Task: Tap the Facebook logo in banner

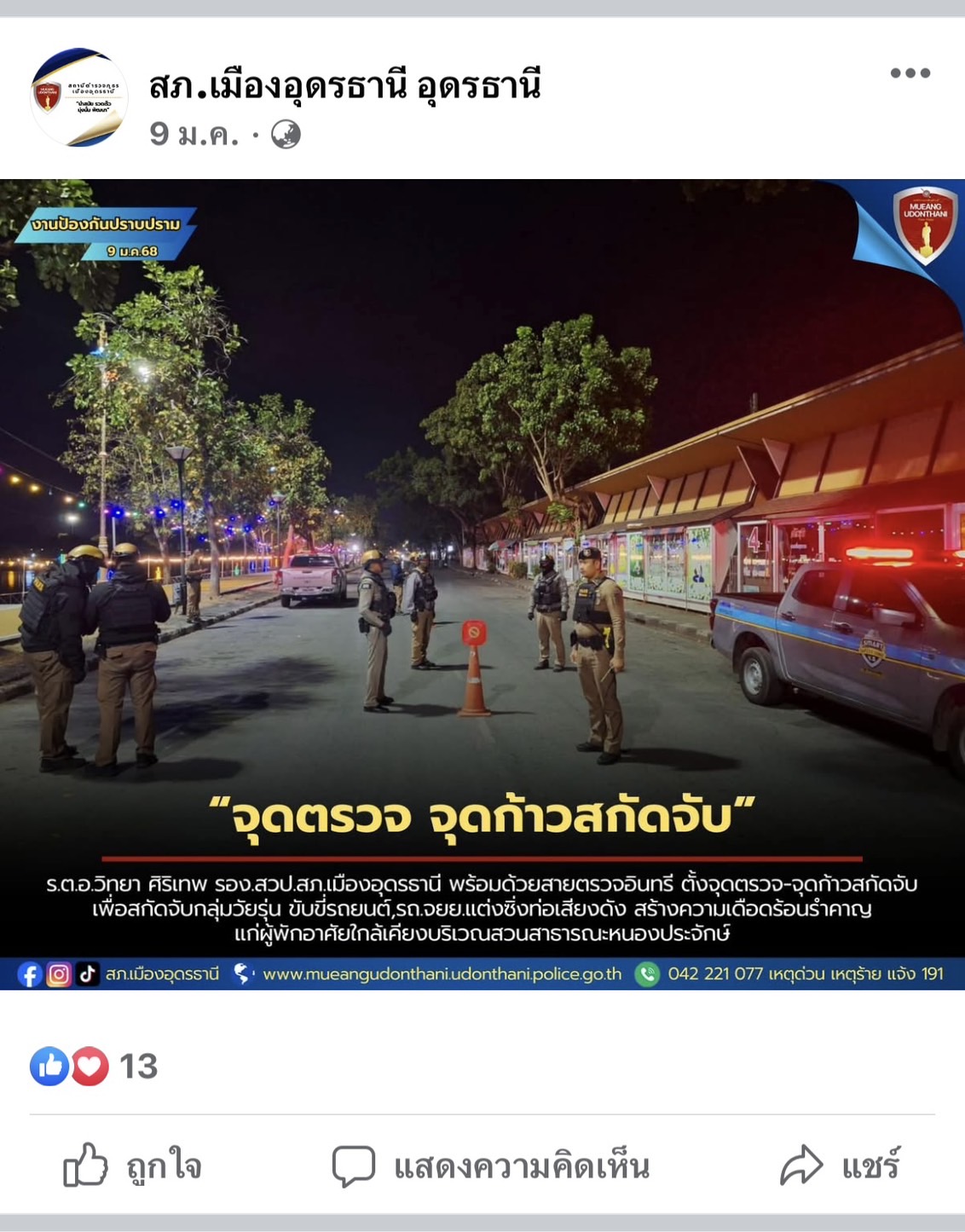Action: point(30,974)
